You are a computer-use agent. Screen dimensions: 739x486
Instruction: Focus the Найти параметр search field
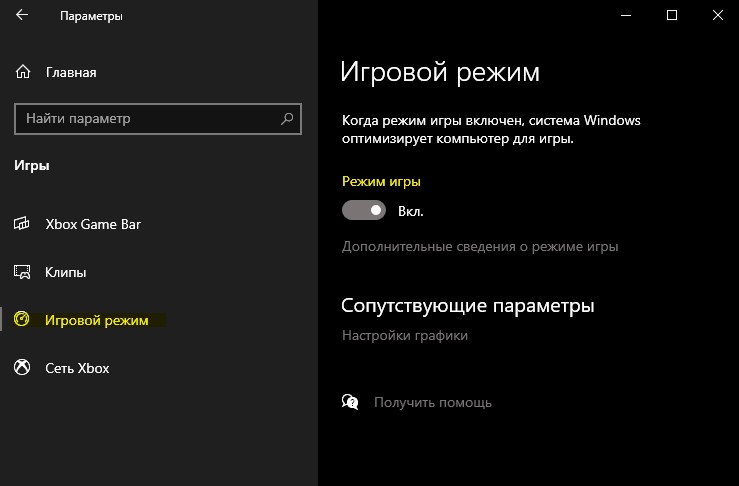pyautogui.click(x=158, y=119)
